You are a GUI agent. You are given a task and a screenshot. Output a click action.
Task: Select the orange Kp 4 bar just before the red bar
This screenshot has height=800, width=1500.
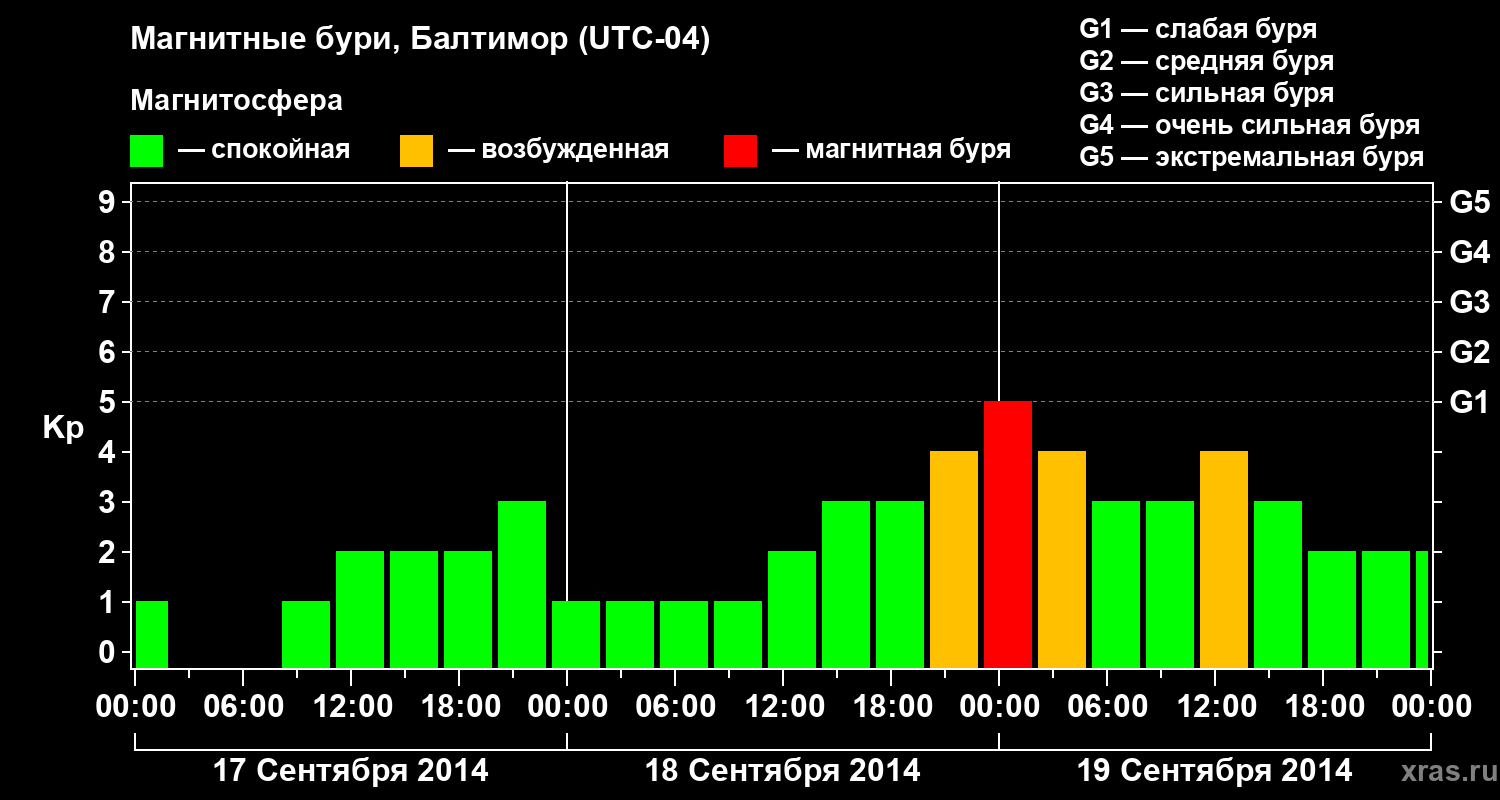coord(954,560)
